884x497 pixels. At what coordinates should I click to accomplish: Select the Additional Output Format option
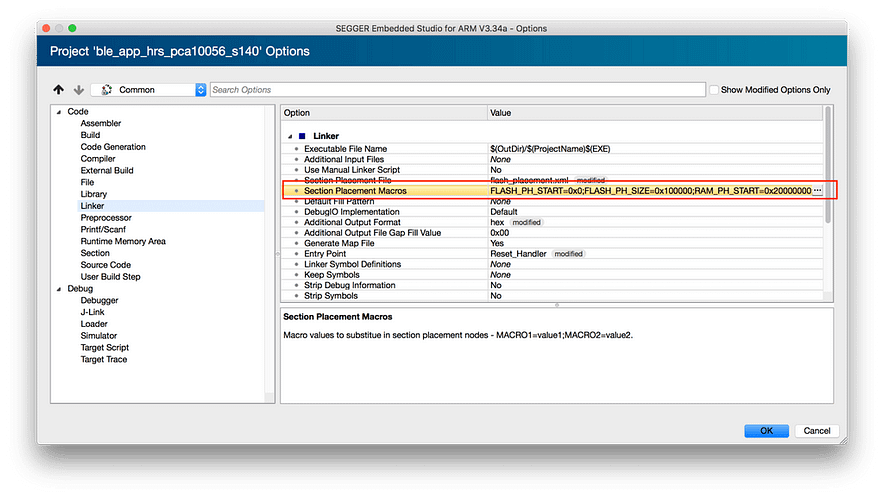point(352,223)
